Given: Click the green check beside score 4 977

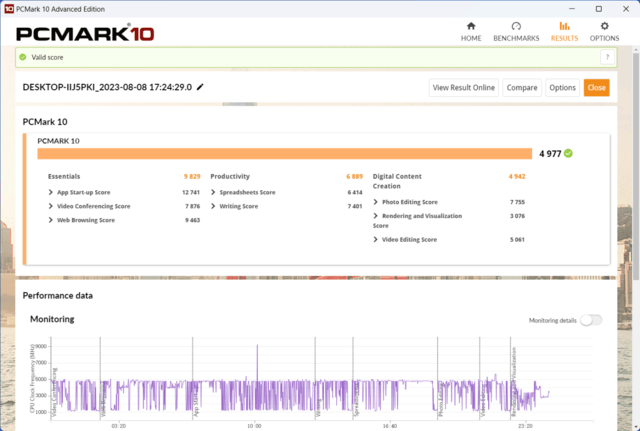Looking at the screenshot, I should pyautogui.click(x=568, y=153).
